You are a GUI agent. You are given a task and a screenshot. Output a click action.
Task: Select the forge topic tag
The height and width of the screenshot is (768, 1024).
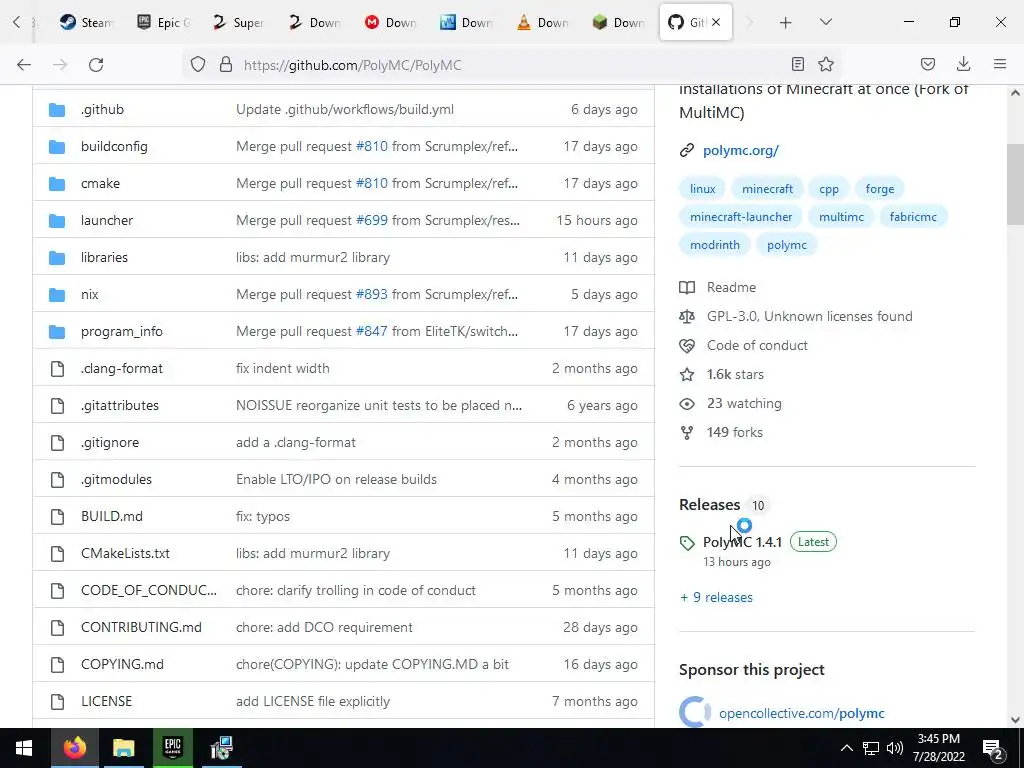(x=880, y=189)
